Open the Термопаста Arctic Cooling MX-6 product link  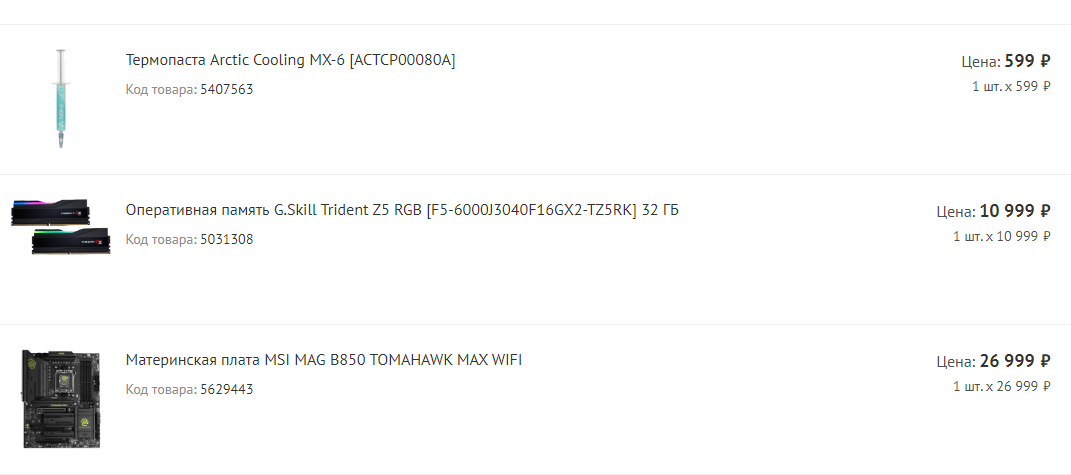(290, 60)
